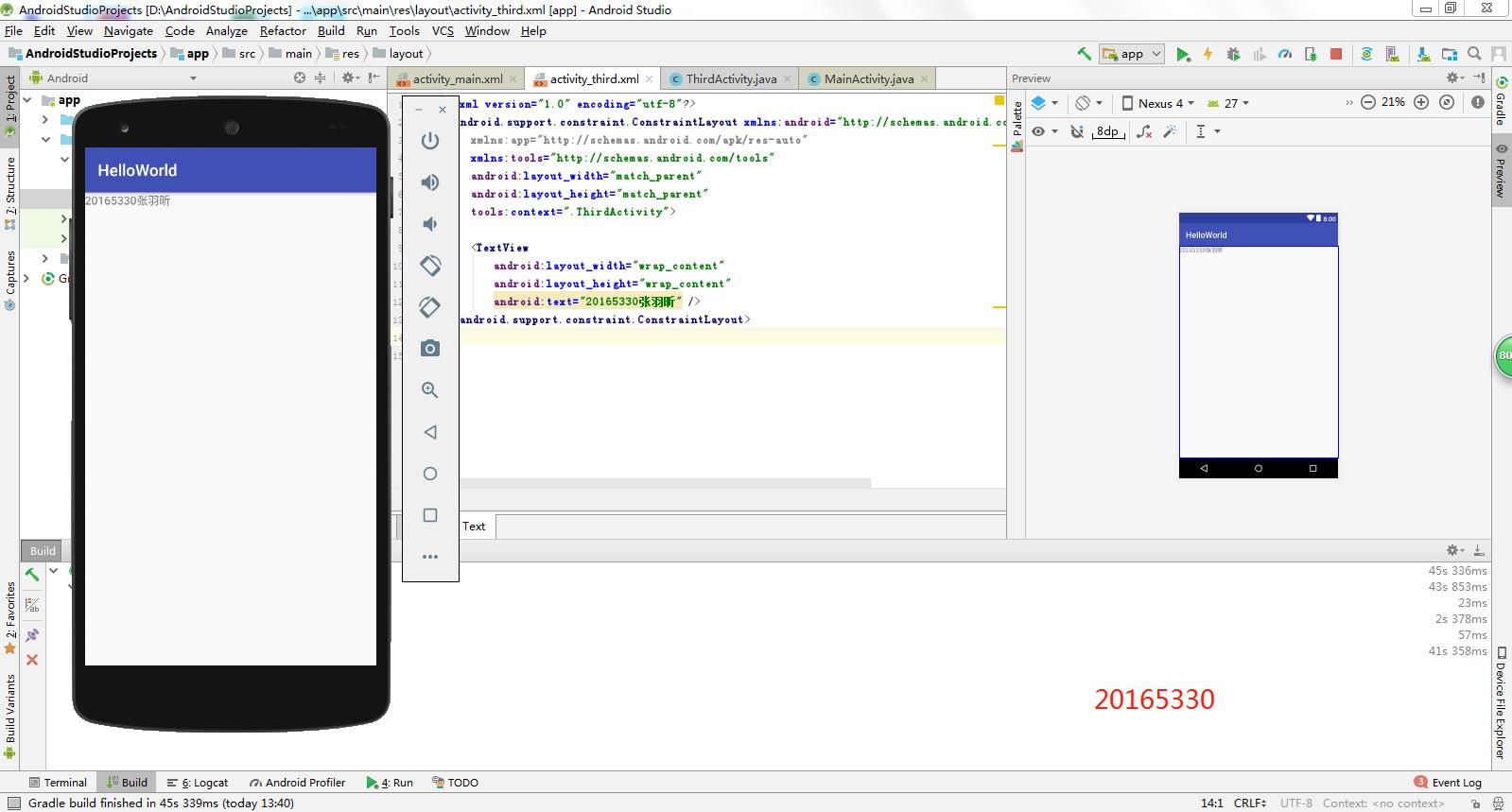Open API 27 version dropdown
Viewport: 1512px width, 812px height.
click(1227, 103)
